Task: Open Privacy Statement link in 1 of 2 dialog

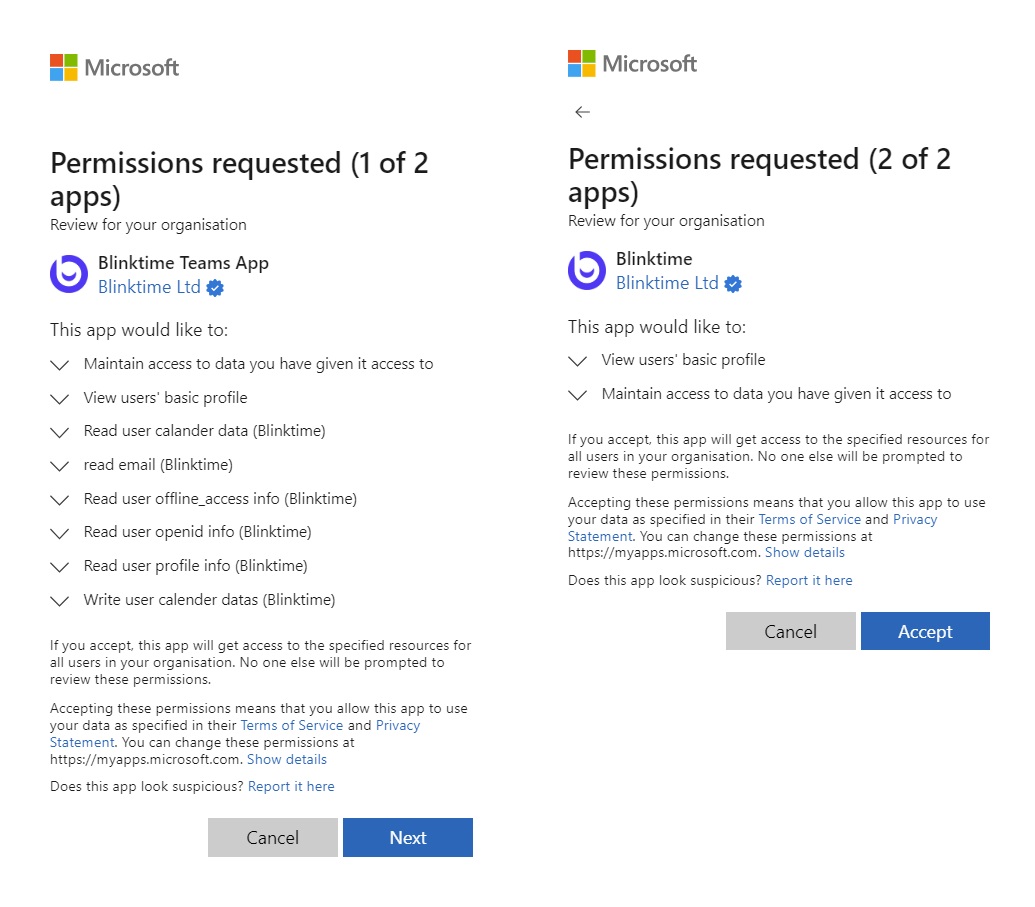Action: (398, 725)
